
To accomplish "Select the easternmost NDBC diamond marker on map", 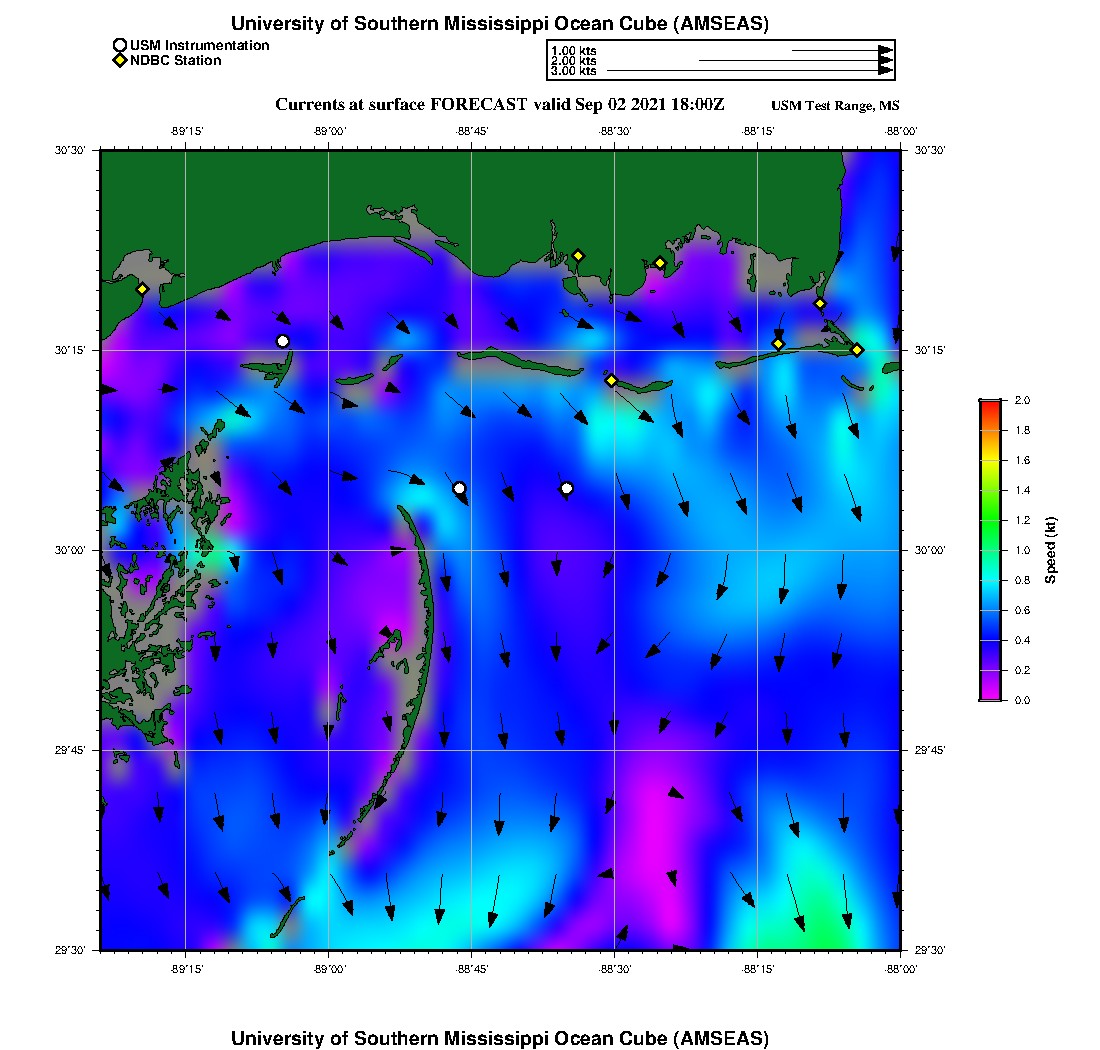I will 857,349.
